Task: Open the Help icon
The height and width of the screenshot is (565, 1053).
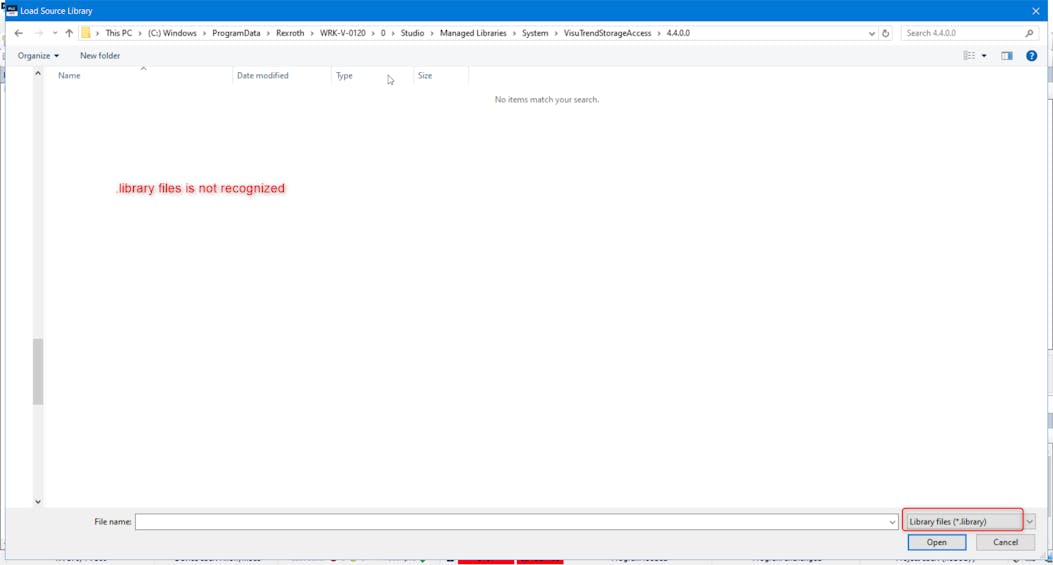Action: [x=1032, y=56]
